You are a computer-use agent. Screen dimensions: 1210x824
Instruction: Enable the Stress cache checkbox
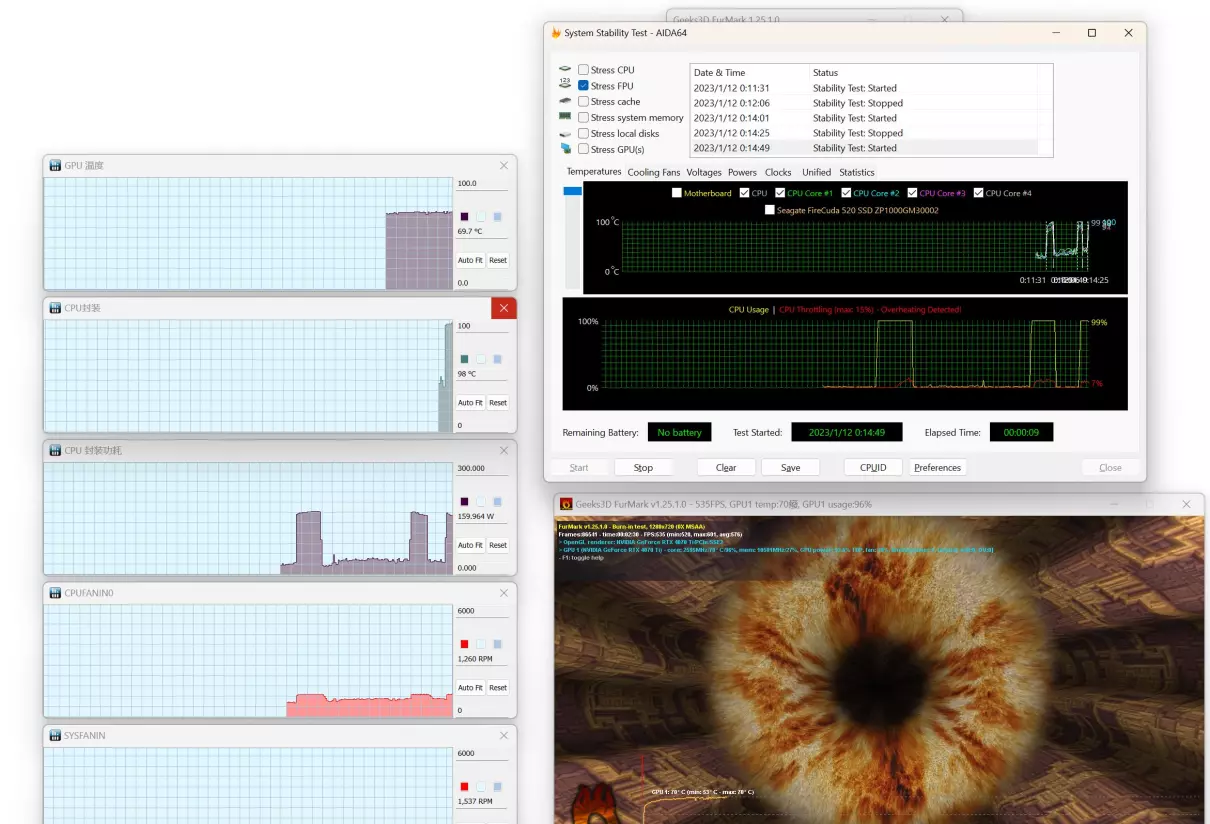tap(583, 102)
